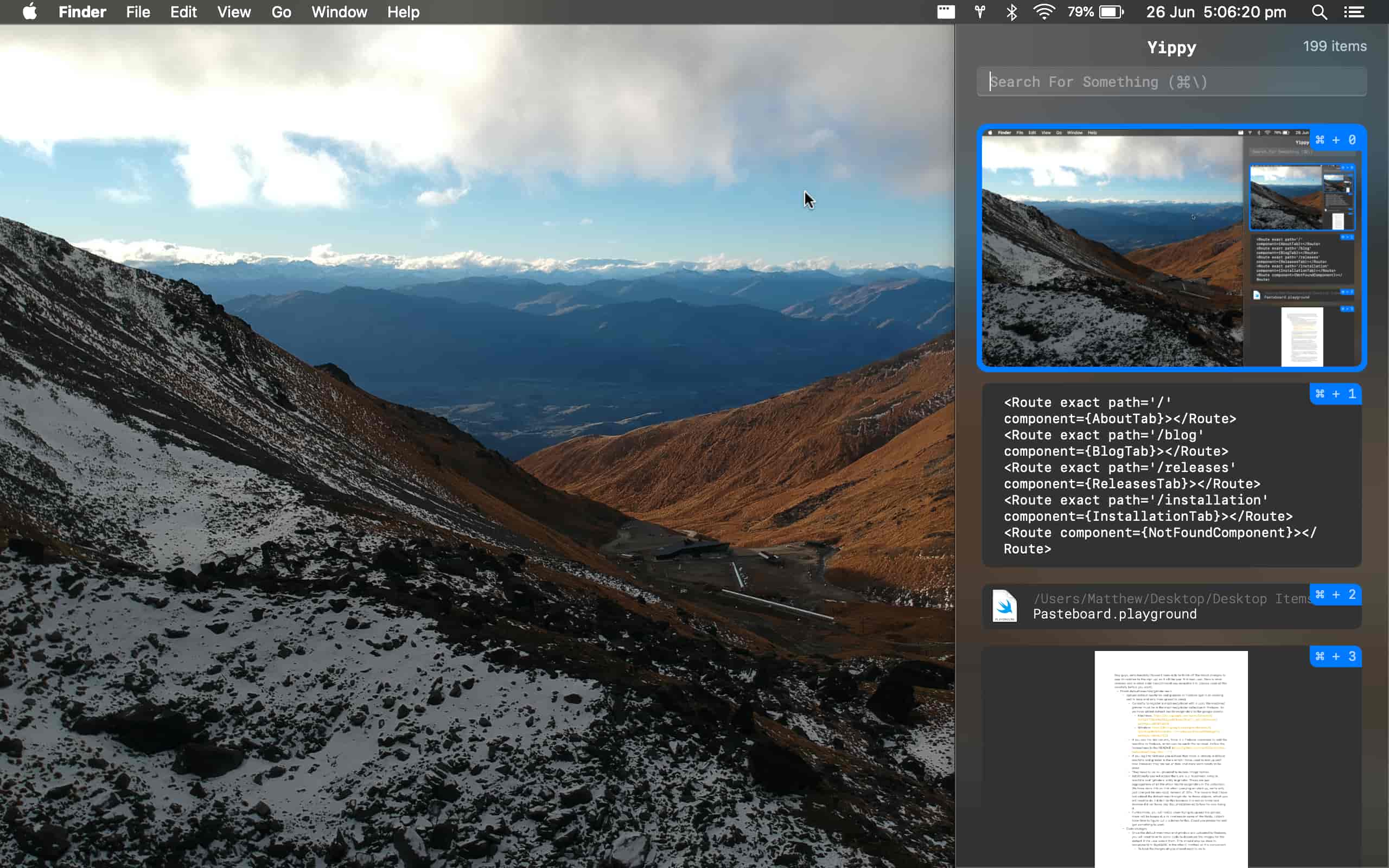Open the Go menu in the menu bar
The image size is (1389, 868).
point(281,11)
